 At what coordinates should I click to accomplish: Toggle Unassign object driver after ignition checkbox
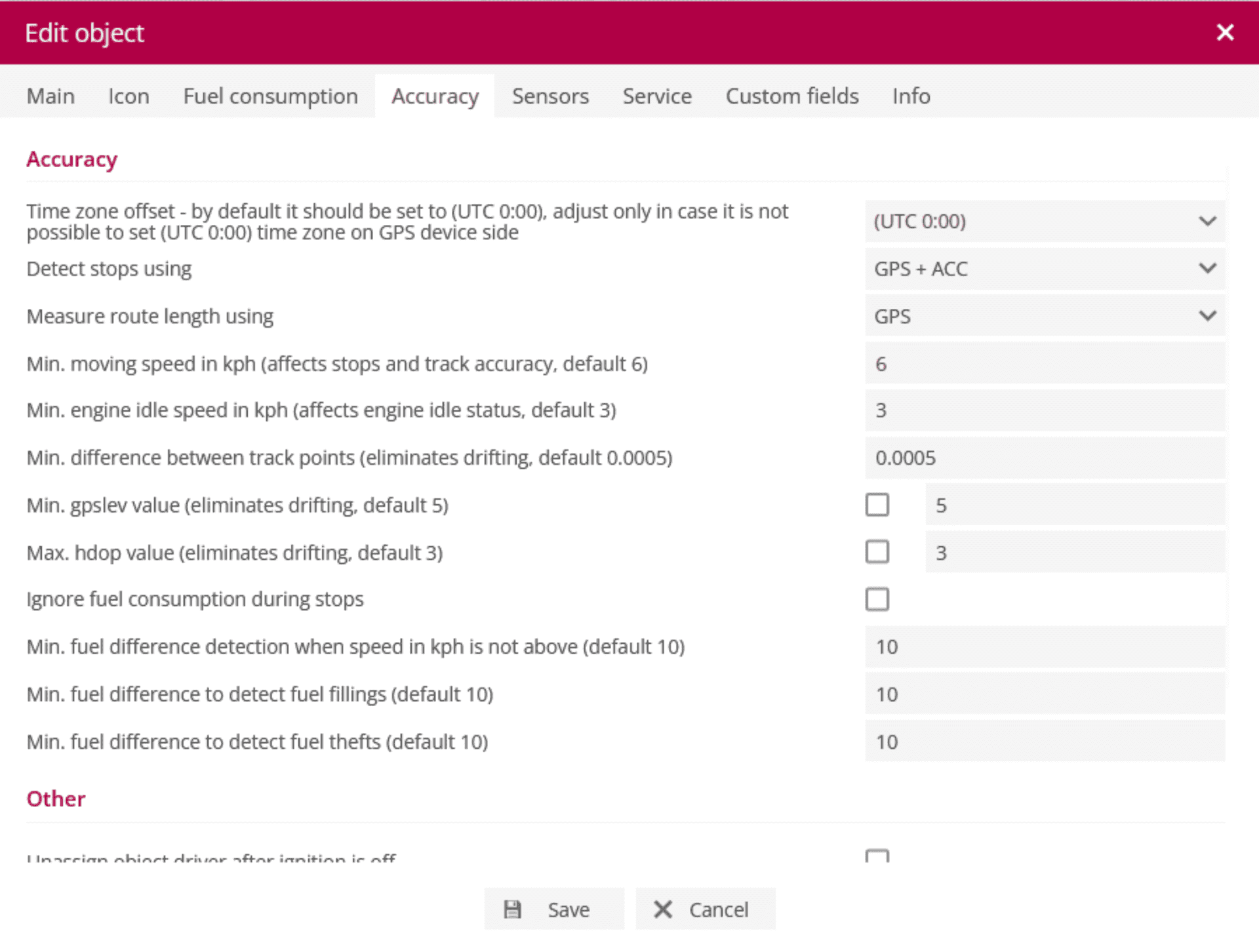click(x=877, y=856)
